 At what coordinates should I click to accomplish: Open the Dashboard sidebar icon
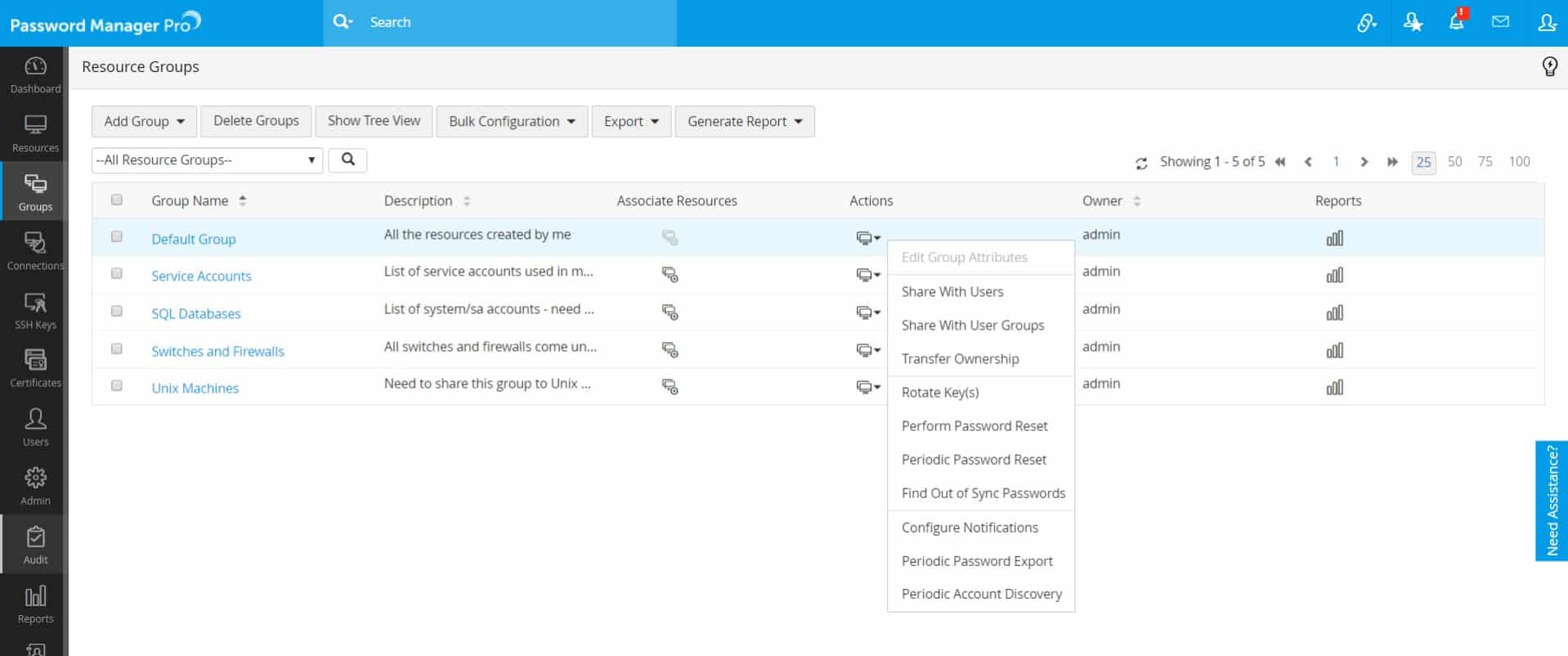coord(35,75)
